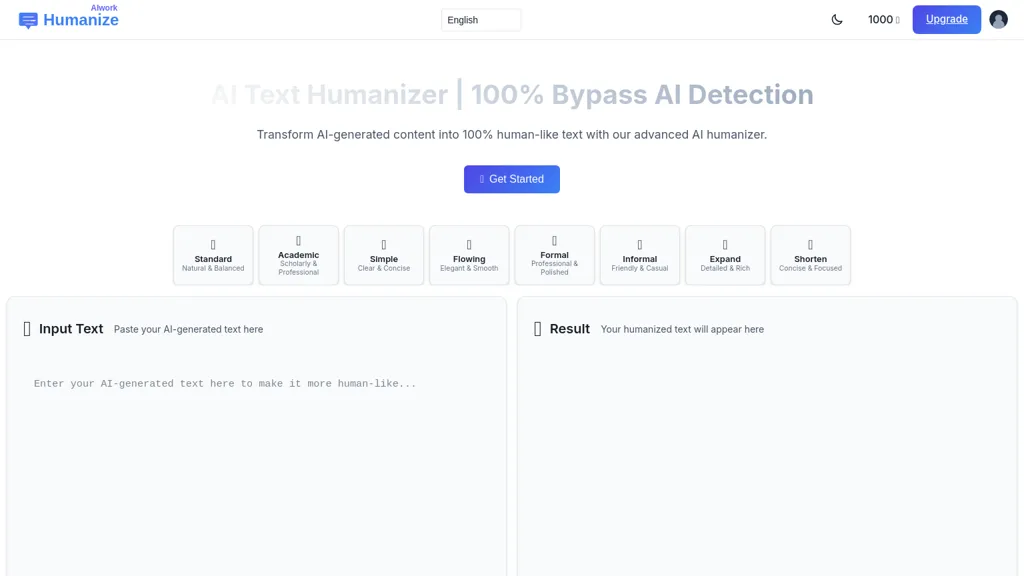The image size is (1024, 576).
Task: Click the 1000 credits counter
Action: click(884, 20)
